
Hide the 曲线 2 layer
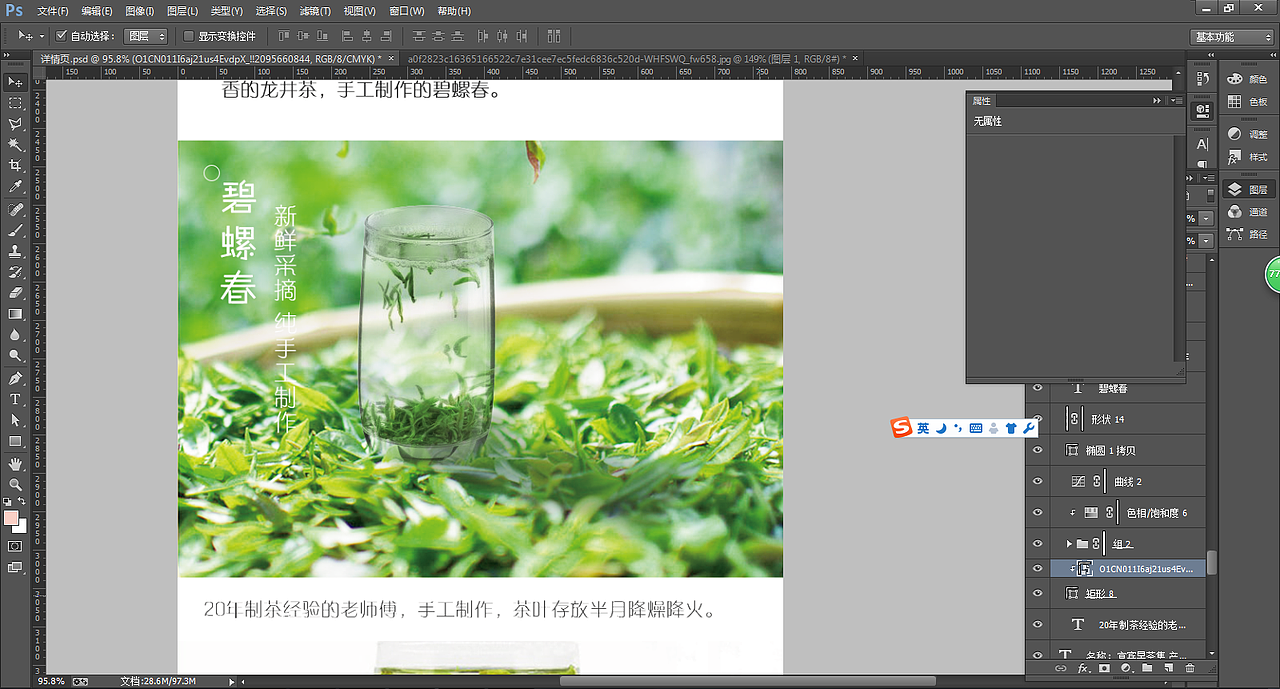click(x=1037, y=481)
